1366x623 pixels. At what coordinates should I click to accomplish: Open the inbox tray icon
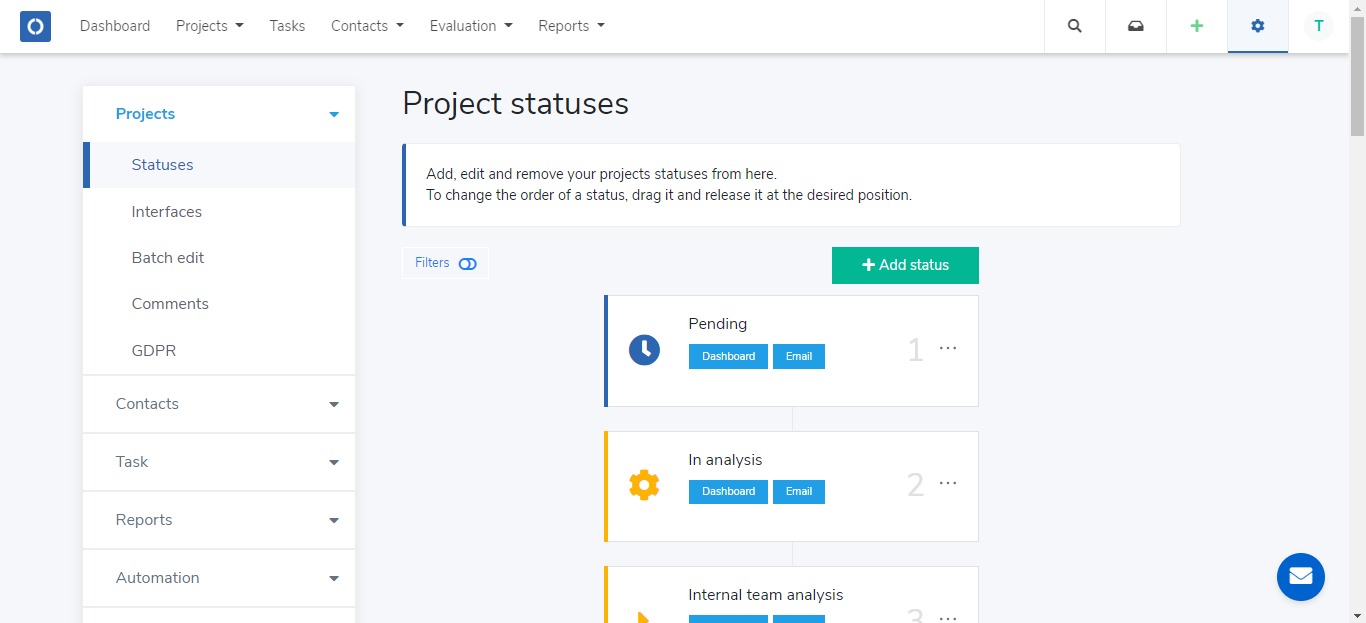1136,26
